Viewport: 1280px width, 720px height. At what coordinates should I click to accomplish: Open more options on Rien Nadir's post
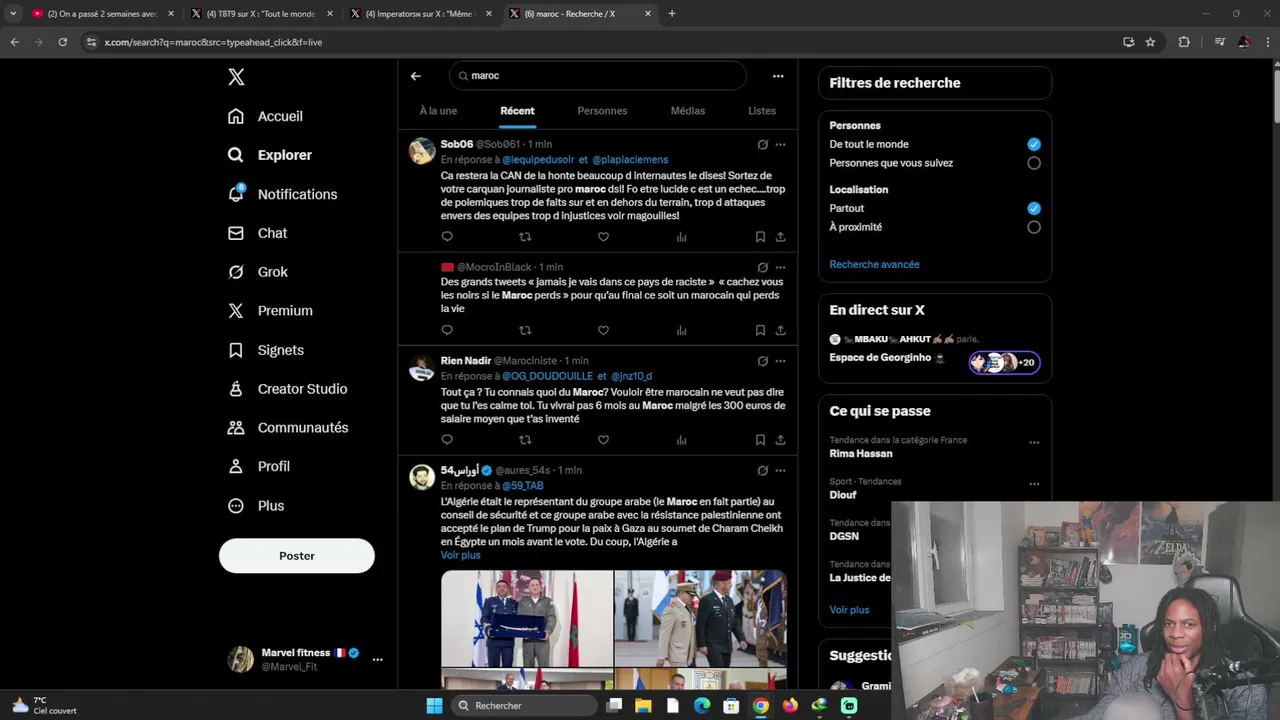pos(780,361)
